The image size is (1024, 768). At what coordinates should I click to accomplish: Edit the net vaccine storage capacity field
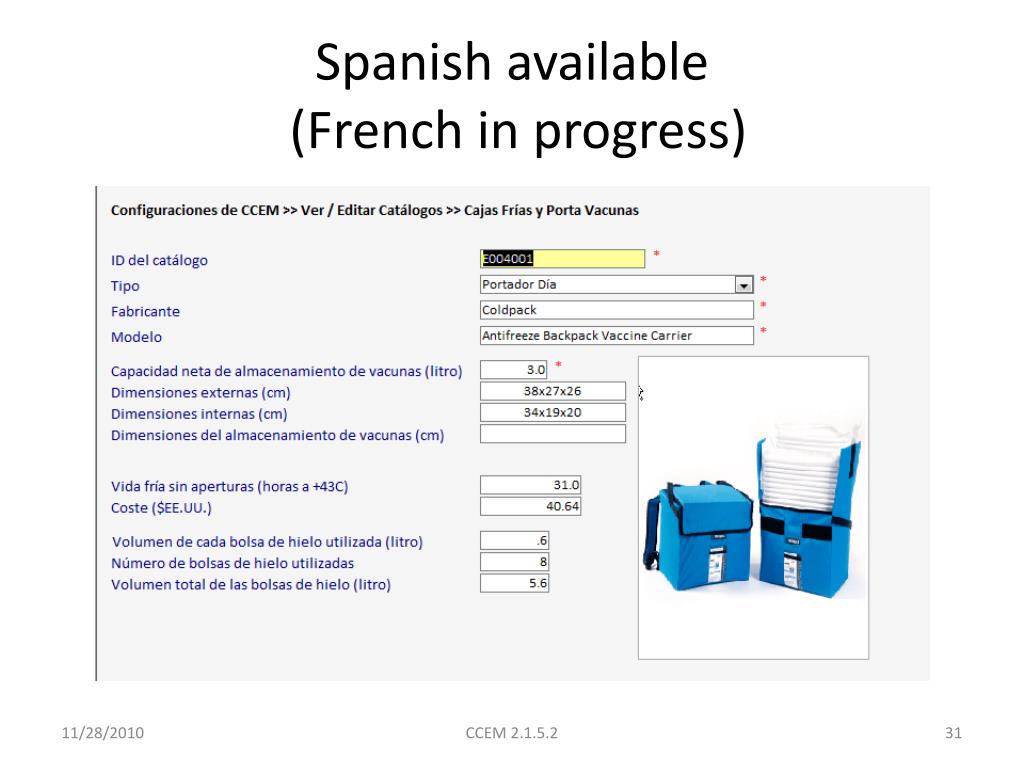point(513,370)
